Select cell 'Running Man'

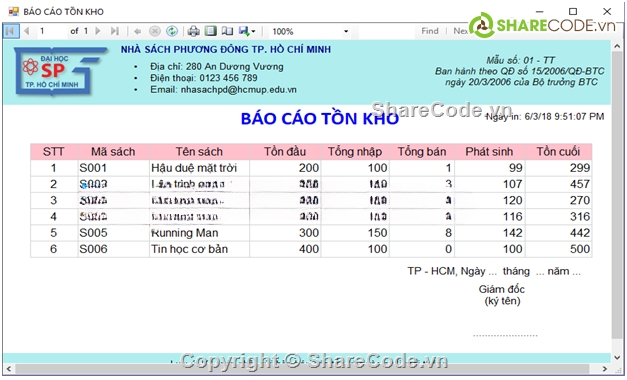point(199,233)
